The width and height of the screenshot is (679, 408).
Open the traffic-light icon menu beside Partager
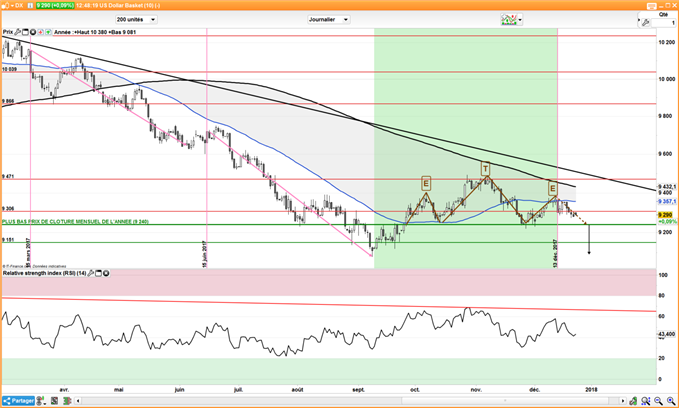[x=40, y=401]
